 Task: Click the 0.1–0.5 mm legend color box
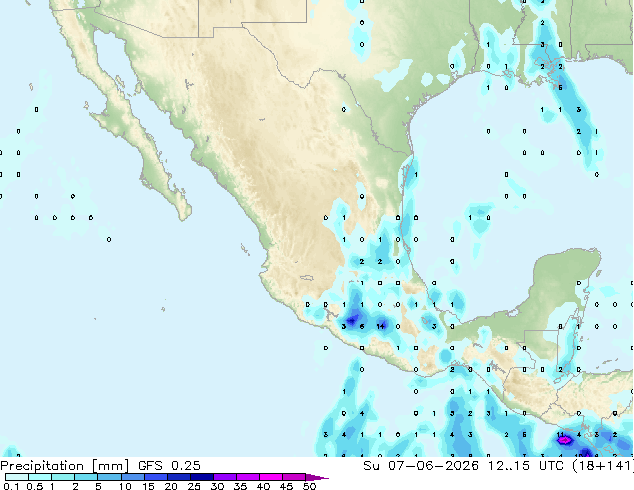(x=17, y=477)
